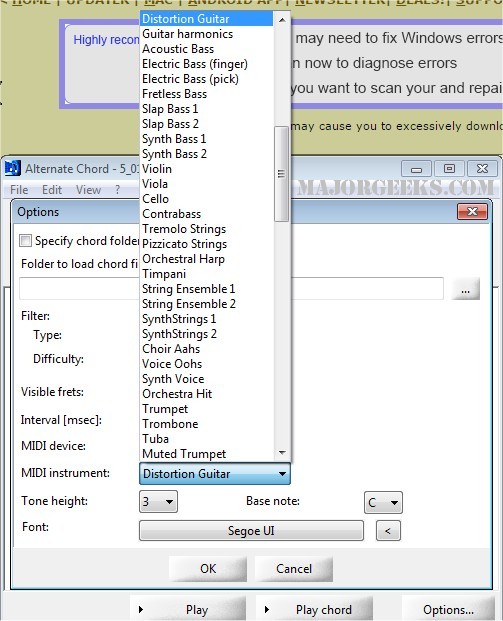Click scroll-down arrow of instrument list
This screenshot has width=503, height=621.
point(282,453)
